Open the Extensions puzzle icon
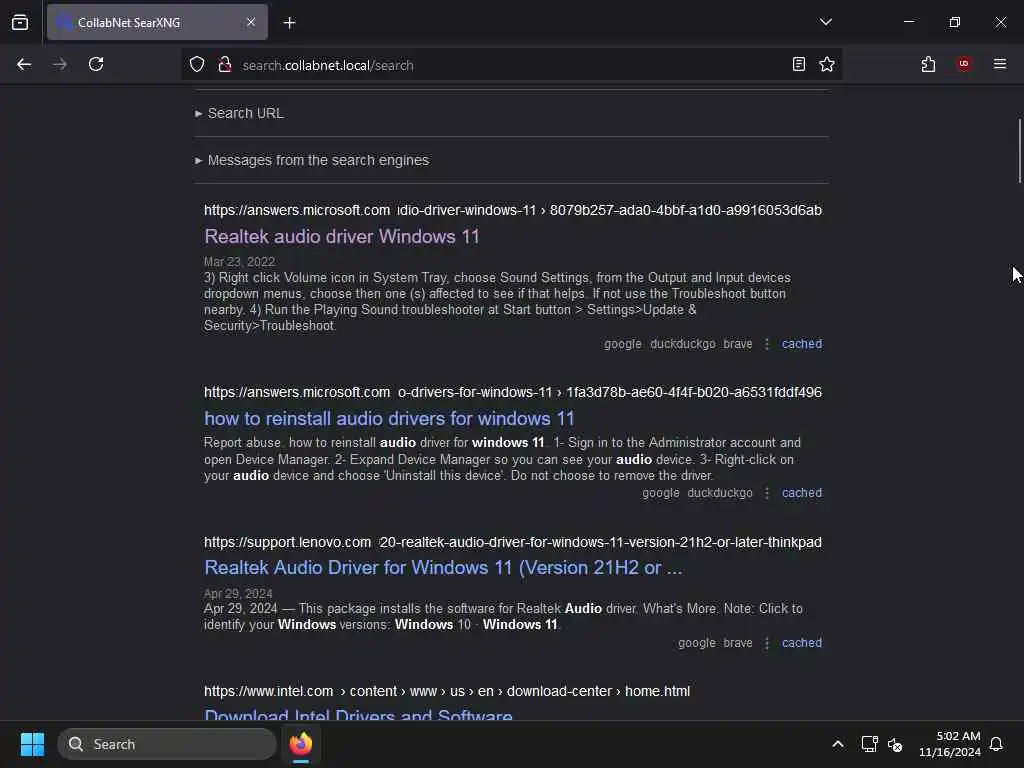Screen dimensions: 1024x768 pyautogui.click(x=928, y=64)
